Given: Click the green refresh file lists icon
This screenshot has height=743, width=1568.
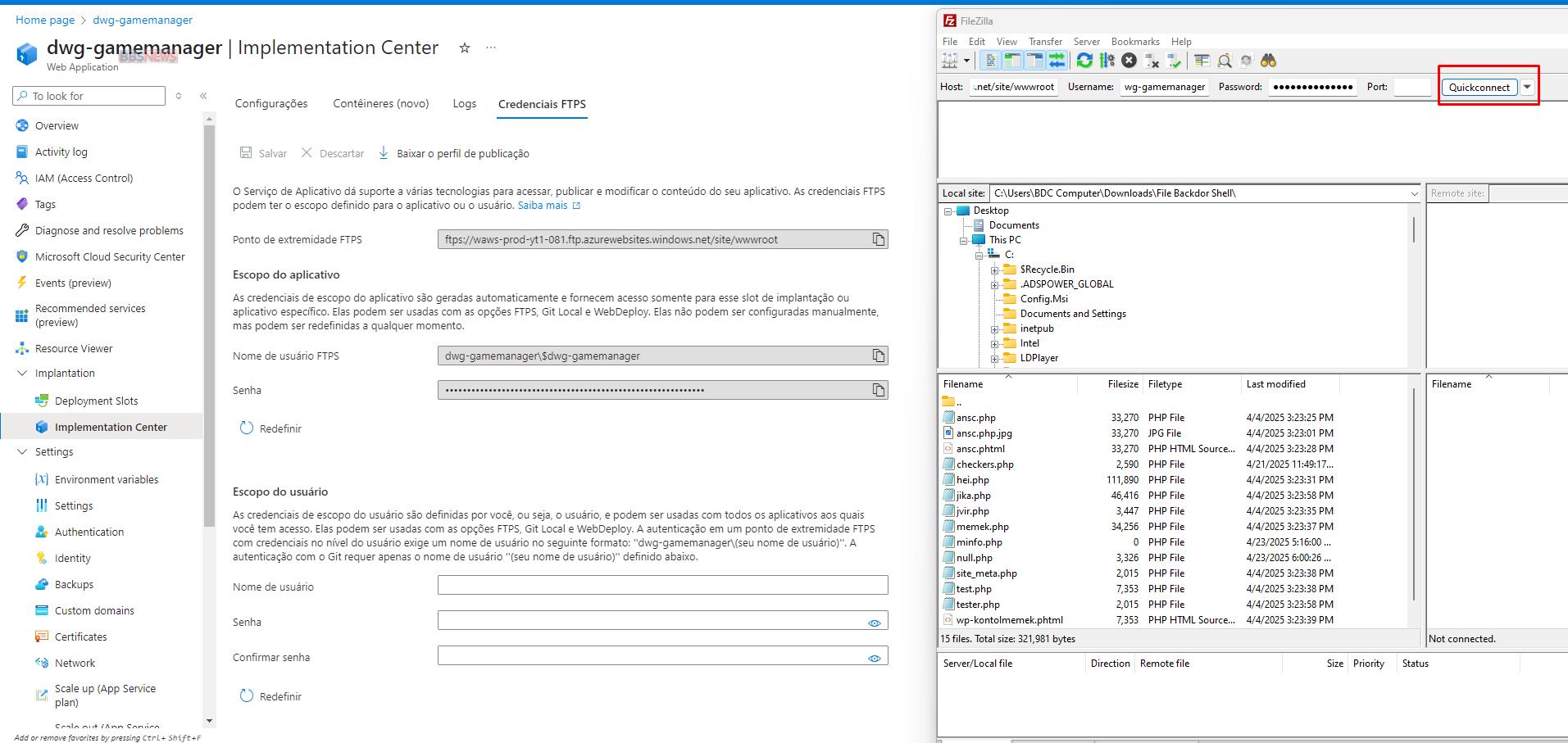Looking at the screenshot, I should coord(1084,61).
